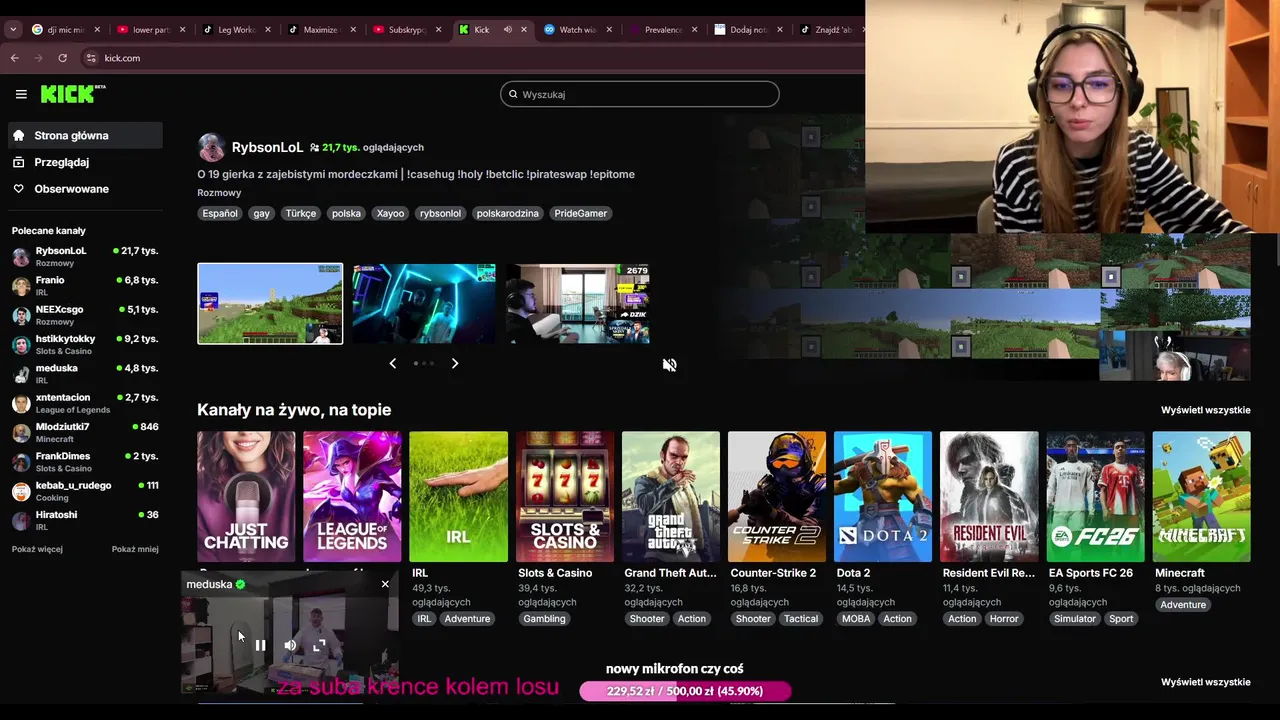Select the neon room stream thumbnail

423,304
